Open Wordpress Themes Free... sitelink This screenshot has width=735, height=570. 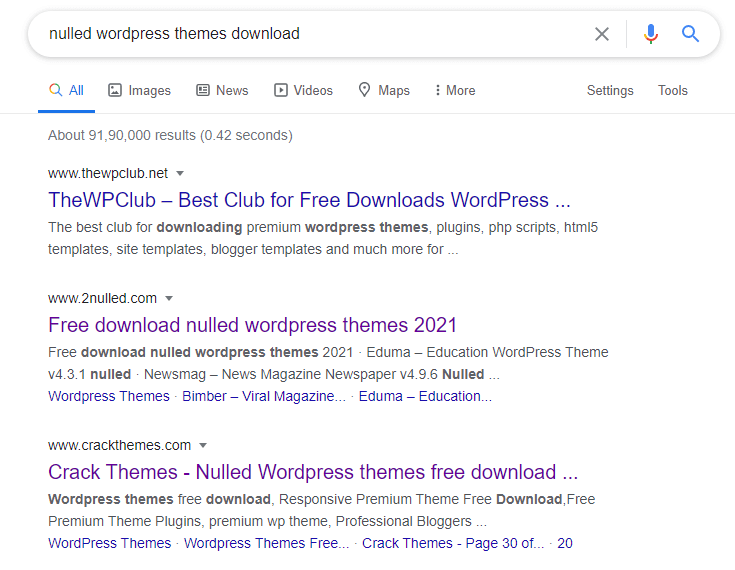(266, 543)
